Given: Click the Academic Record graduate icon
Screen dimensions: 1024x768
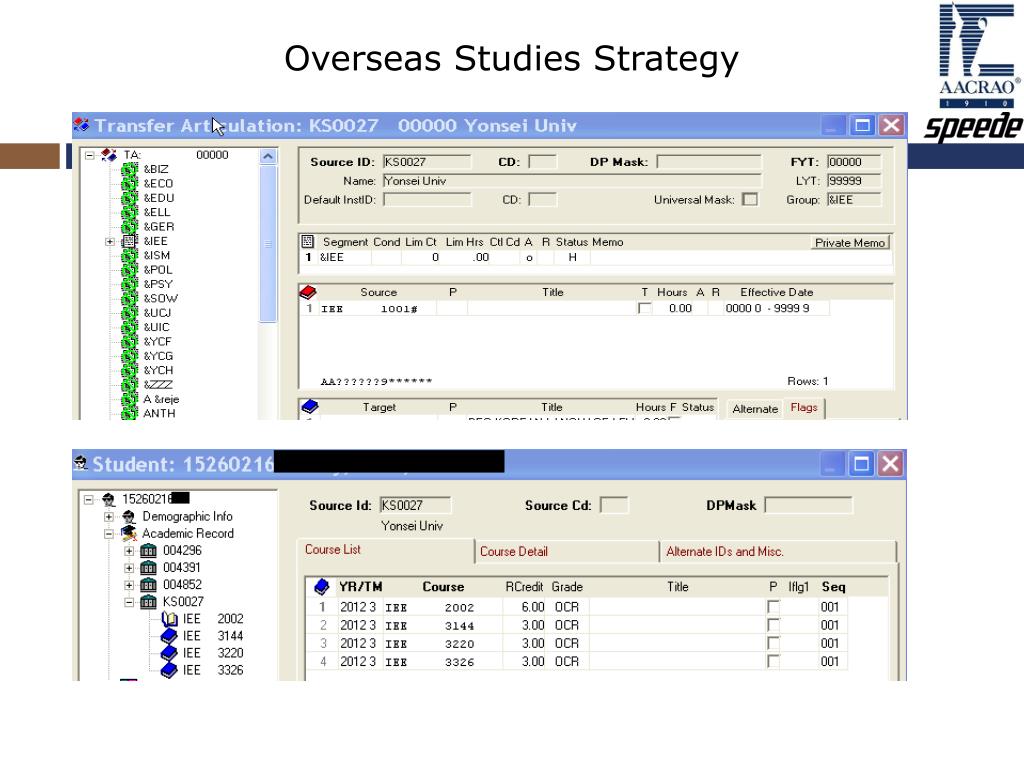Looking at the screenshot, I should click(129, 534).
